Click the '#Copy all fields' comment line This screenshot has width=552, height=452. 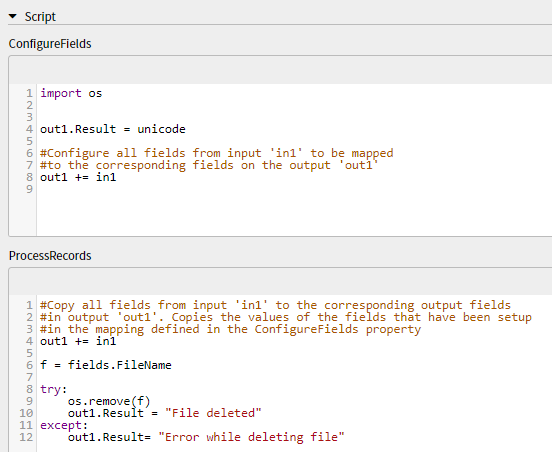click(x=275, y=305)
